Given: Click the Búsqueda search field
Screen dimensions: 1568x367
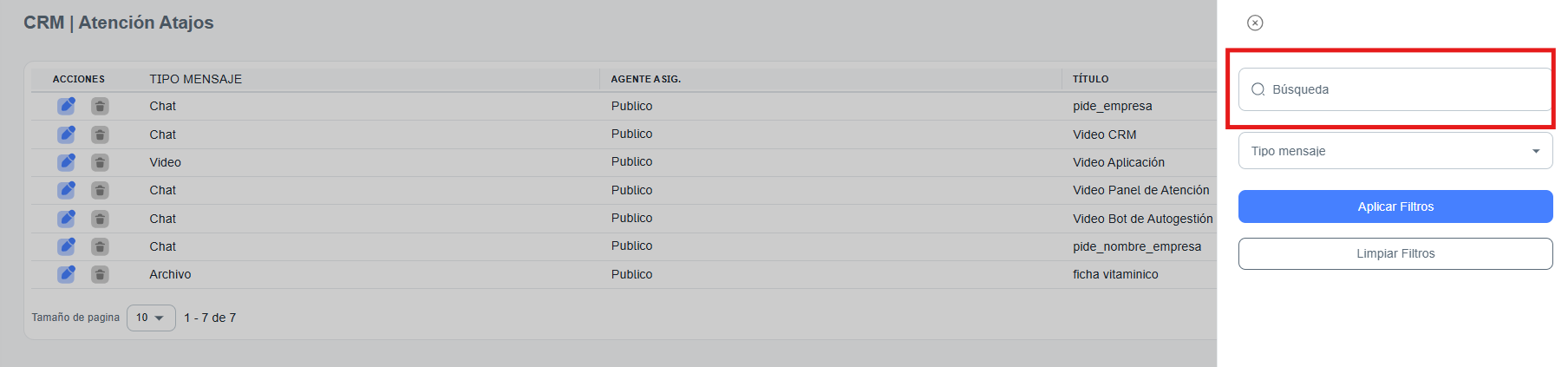Looking at the screenshot, I should pos(1405,89).
